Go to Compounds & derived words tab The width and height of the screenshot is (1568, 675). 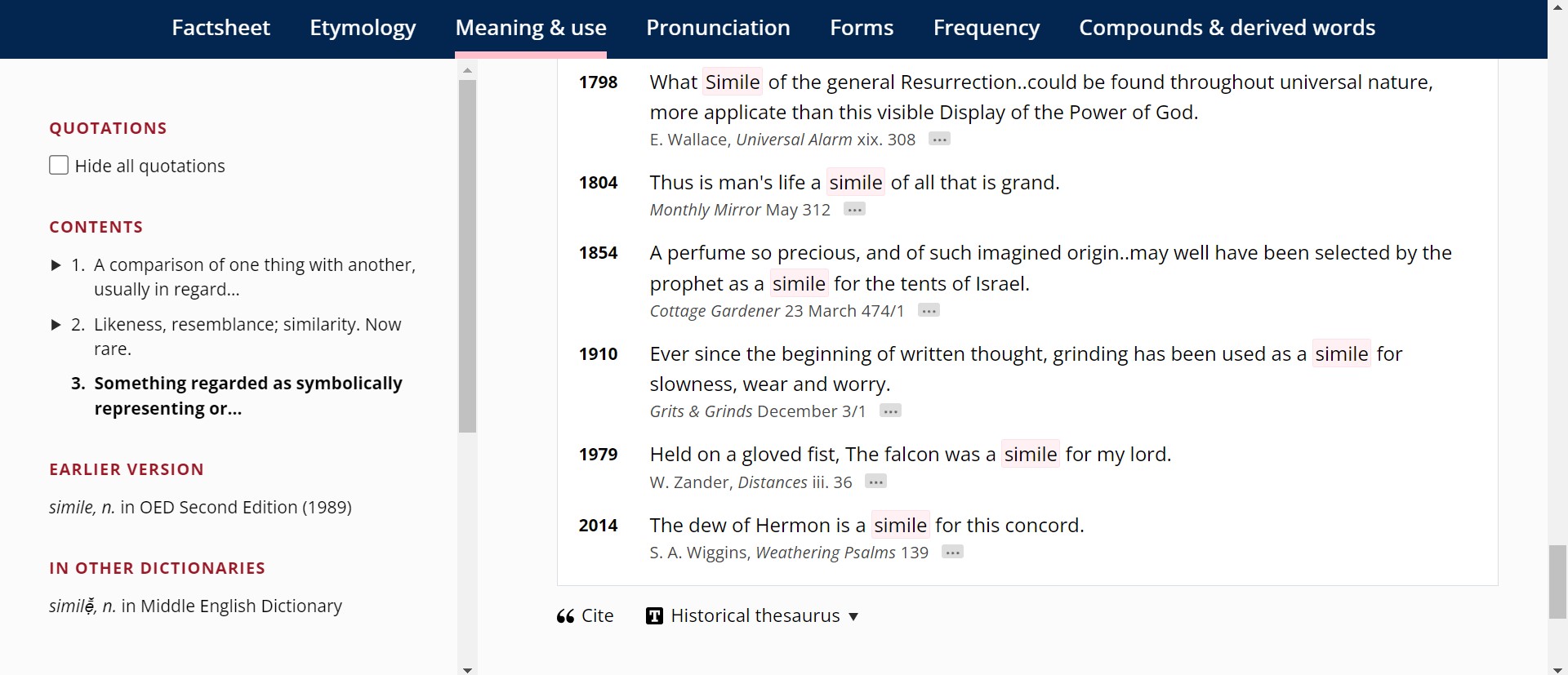1227,28
